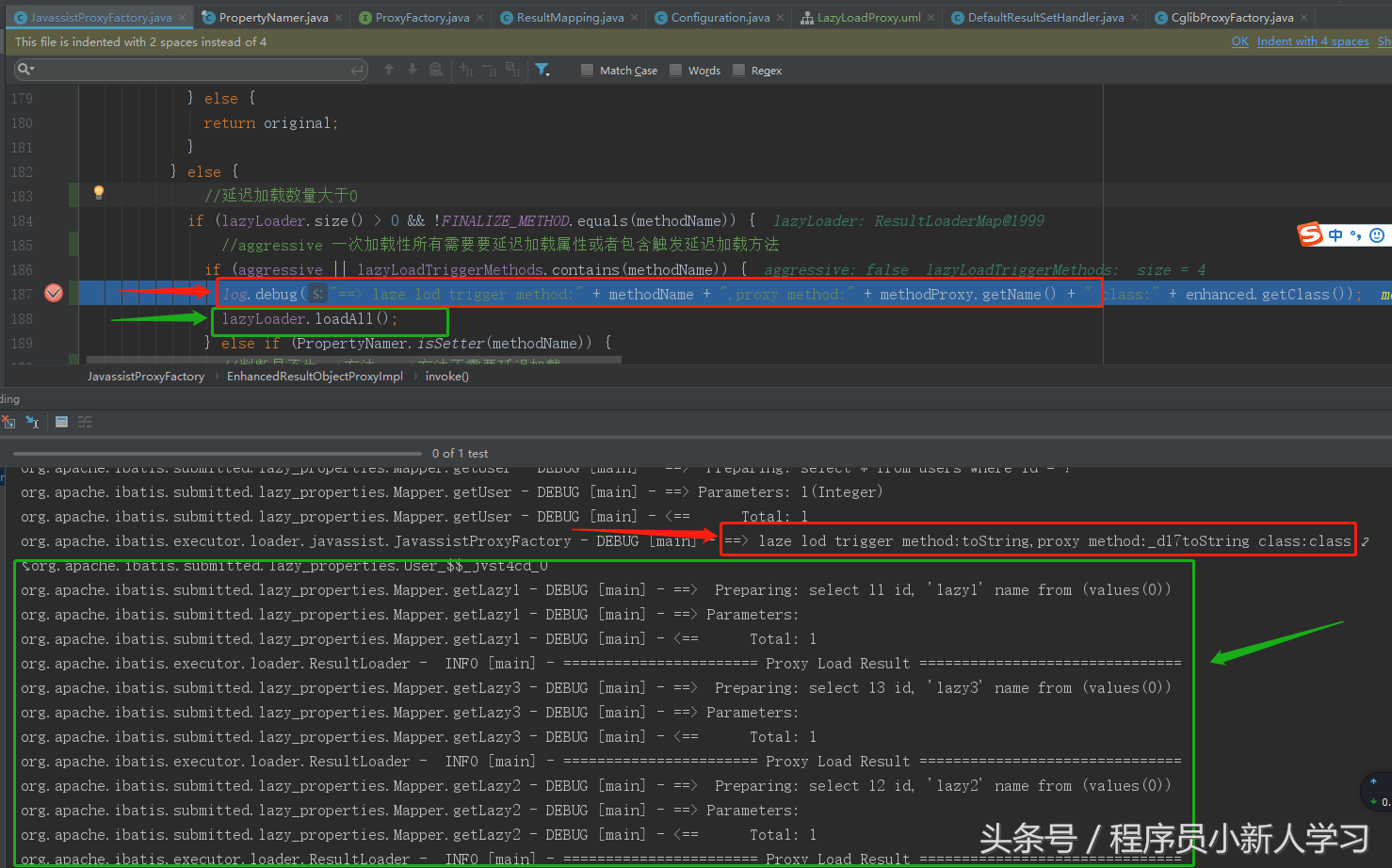Enable the Words checkbox
The height and width of the screenshot is (868, 1392).
[x=676, y=70]
